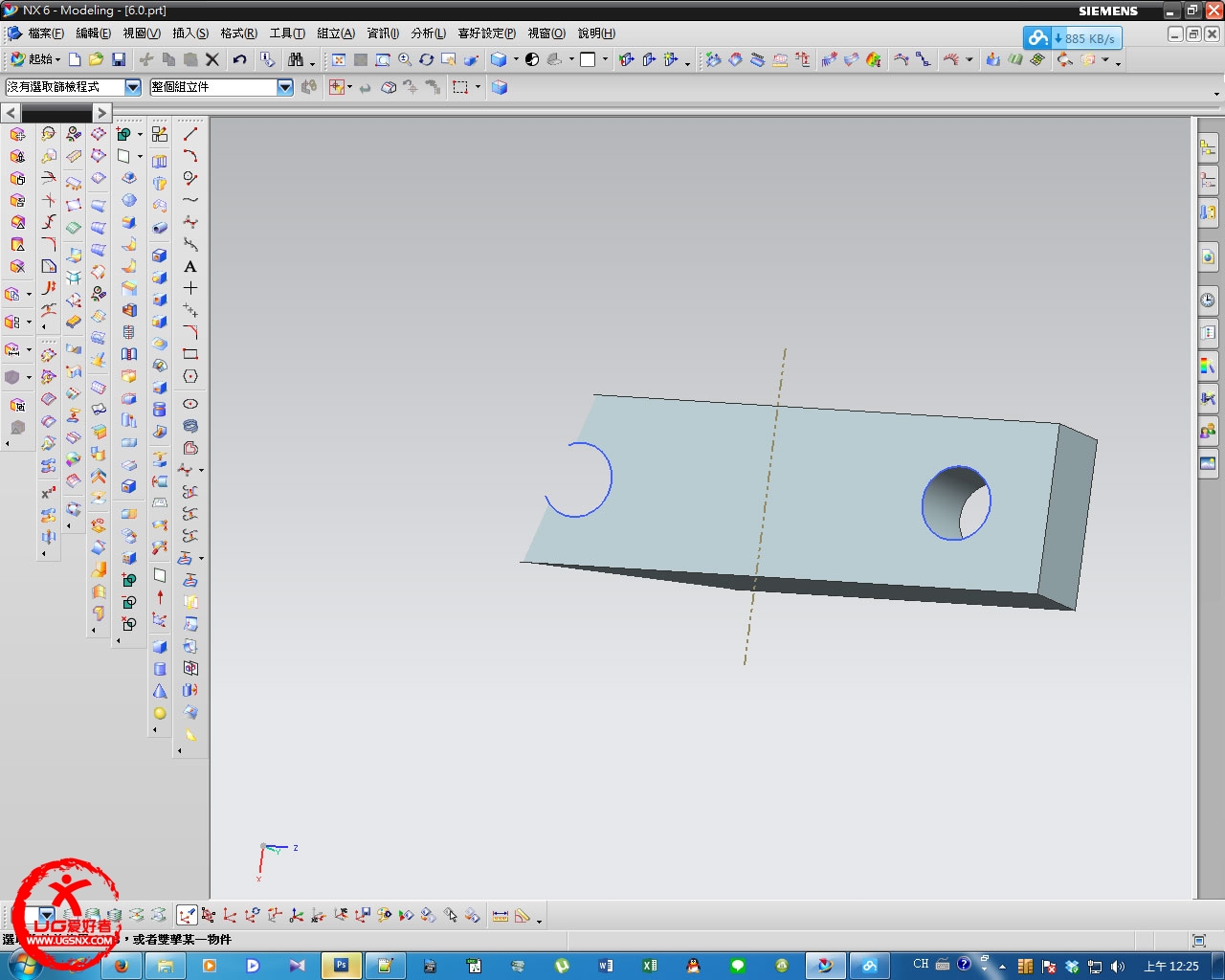This screenshot has width=1225, height=980.
Task: Open the 編輯(E) menu
Action: [93, 33]
